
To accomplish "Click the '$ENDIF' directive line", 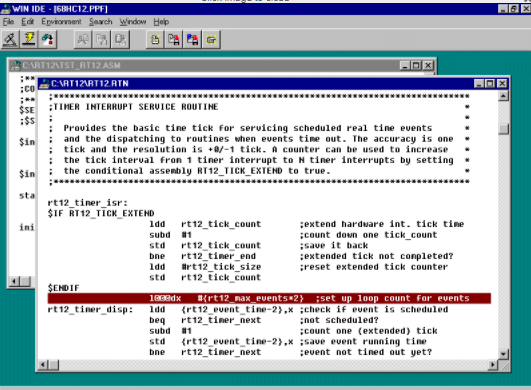I will [63, 288].
